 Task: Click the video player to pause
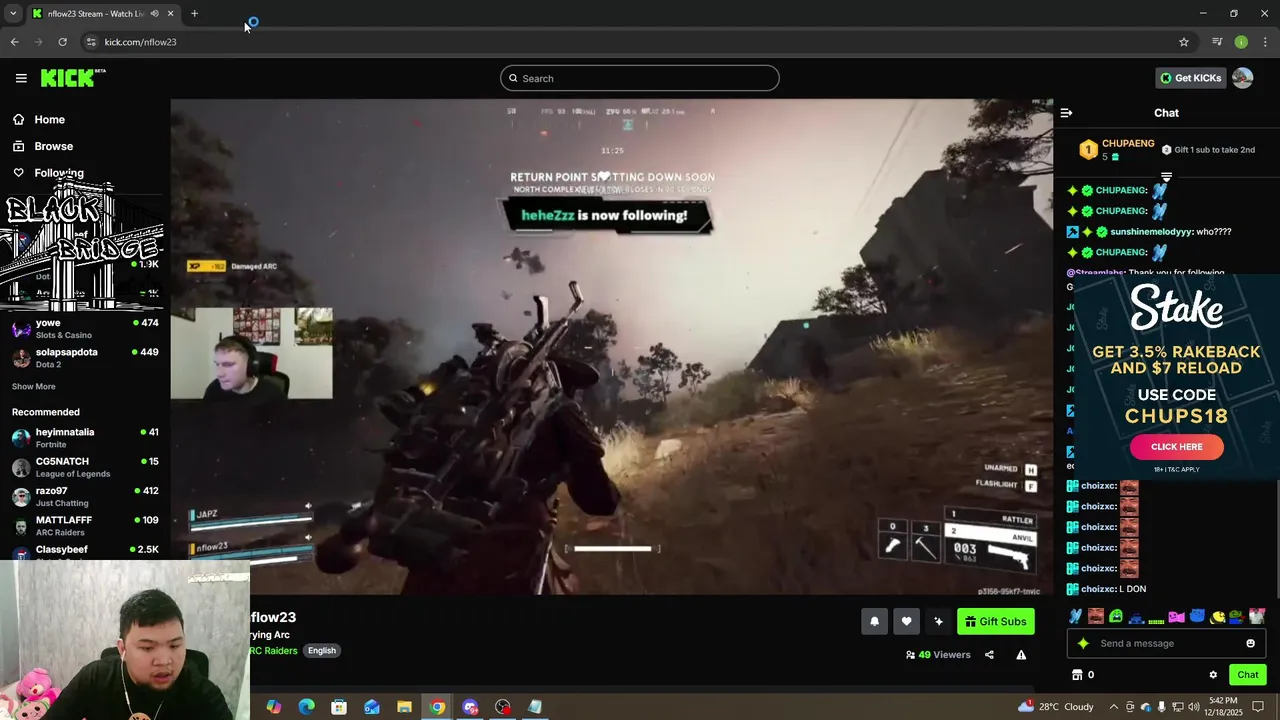coord(611,347)
